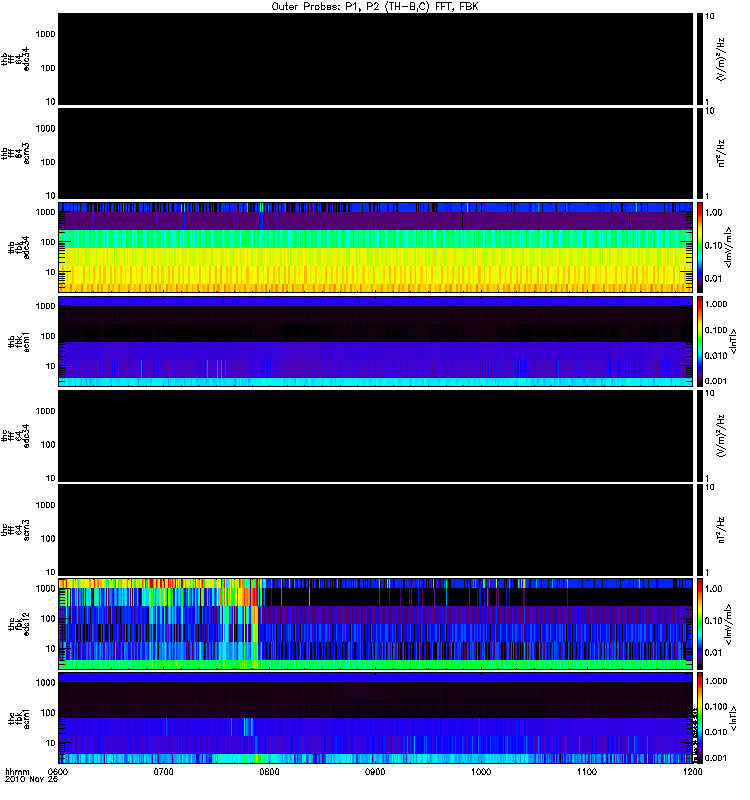Click the rainbow color bar of thc fbk scm1
This screenshot has width=750, height=800.
coord(700,718)
